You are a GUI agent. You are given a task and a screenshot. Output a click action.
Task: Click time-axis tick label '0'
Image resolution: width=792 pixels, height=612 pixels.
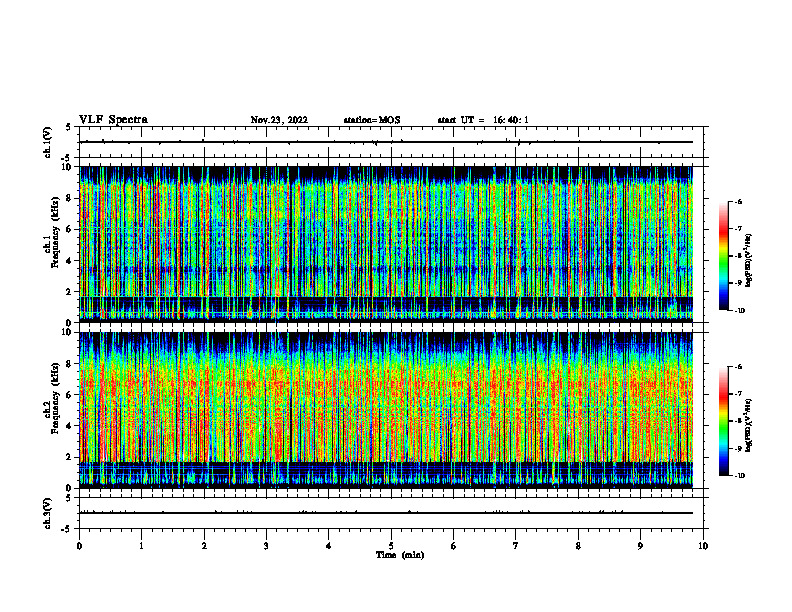[79, 546]
